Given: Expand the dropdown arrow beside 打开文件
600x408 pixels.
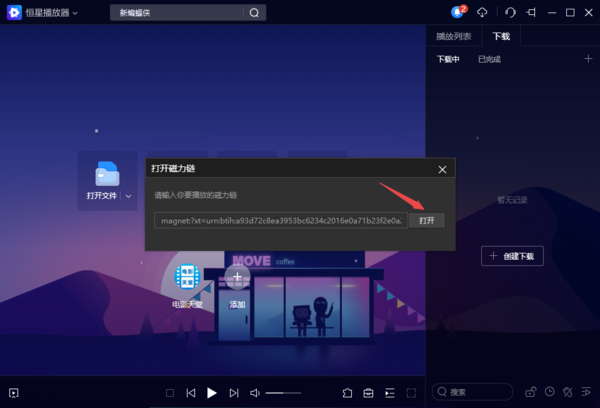Looking at the screenshot, I should coord(129,196).
